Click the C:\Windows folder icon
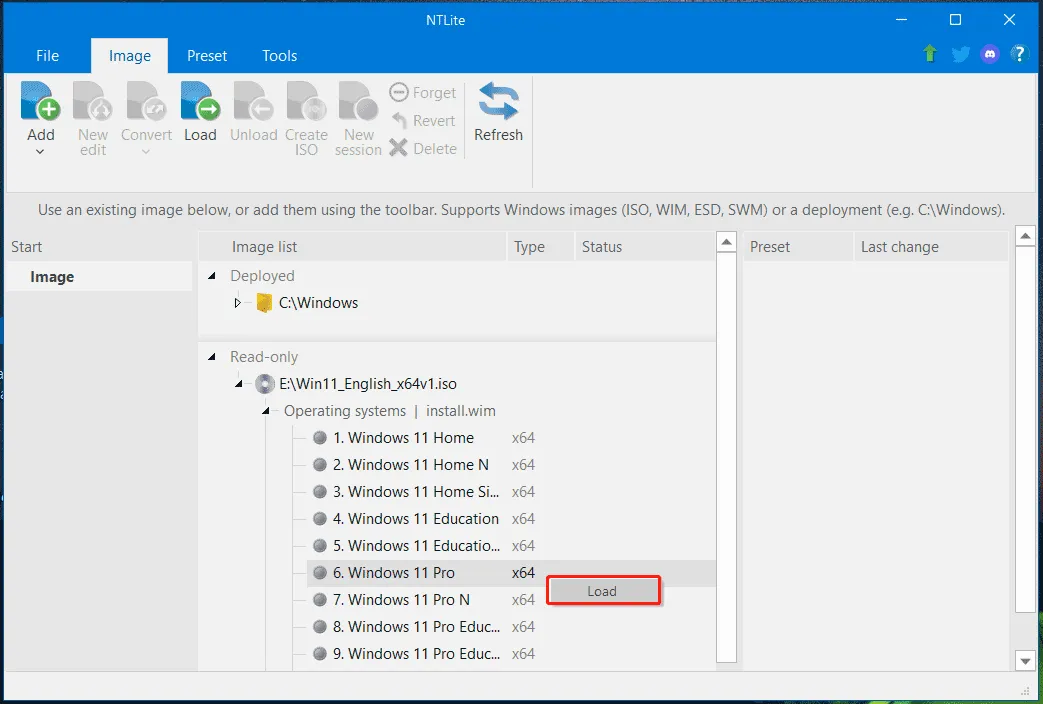The height and width of the screenshot is (704, 1043). pyautogui.click(x=264, y=303)
